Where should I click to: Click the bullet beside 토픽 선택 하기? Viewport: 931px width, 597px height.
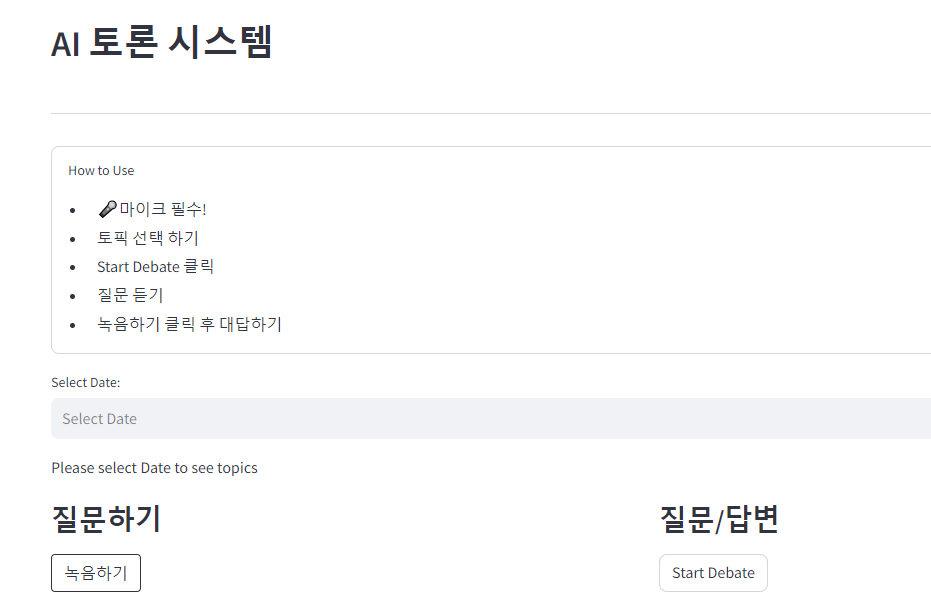(x=72, y=239)
